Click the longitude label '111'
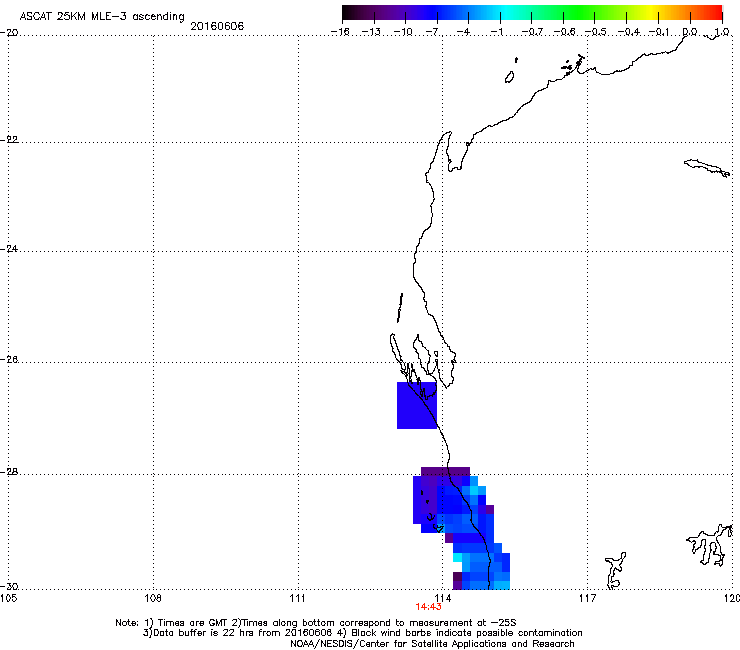The width and height of the screenshot is (740, 650). pos(298,599)
